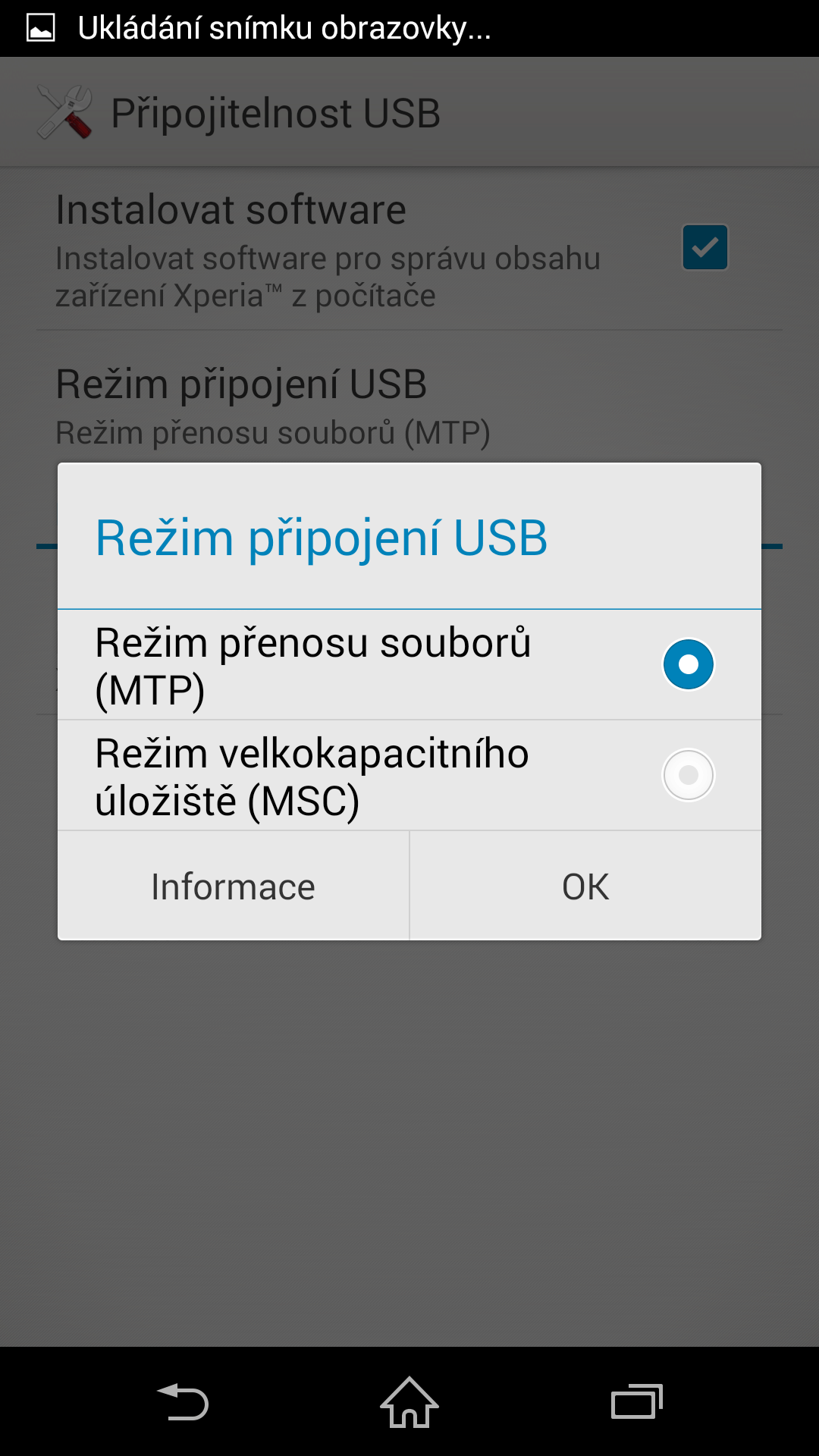Tap the wrench and screwdriver settings icon

64,112
